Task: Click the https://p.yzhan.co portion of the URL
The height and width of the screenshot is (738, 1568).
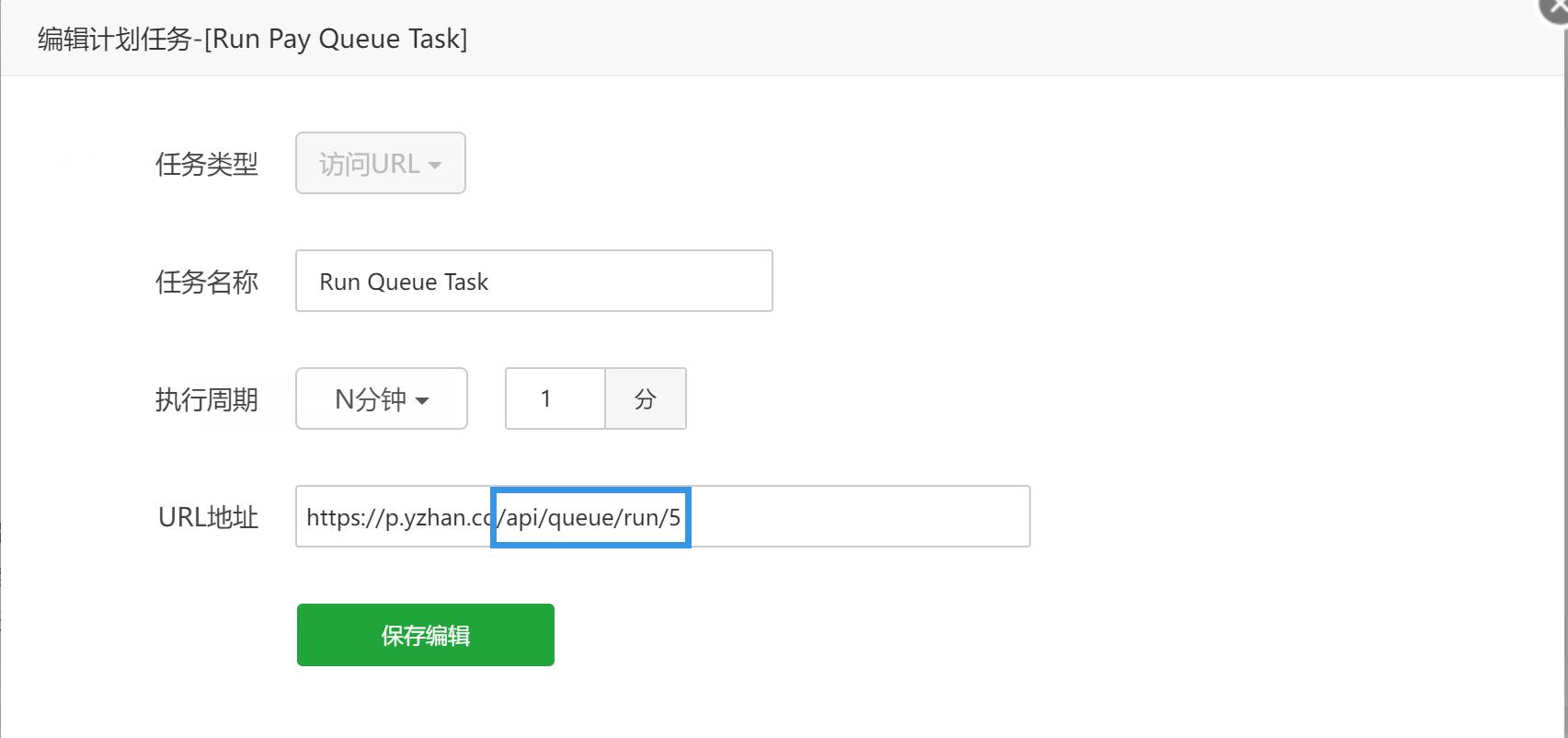Action: coord(395,517)
